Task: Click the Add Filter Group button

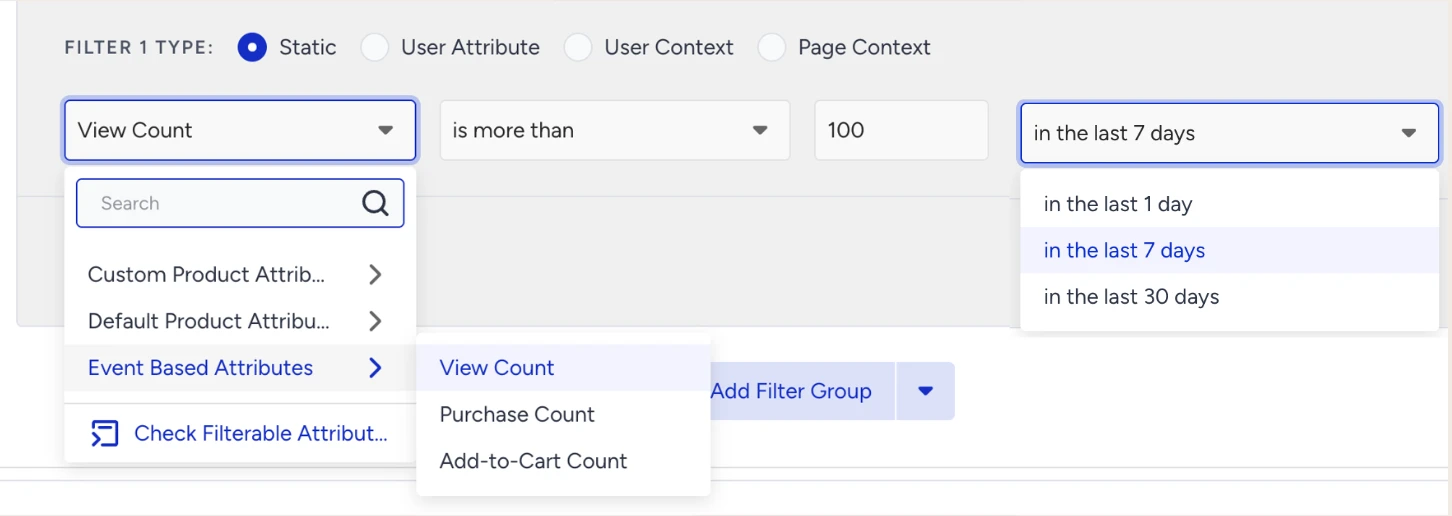Action: coord(800,391)
